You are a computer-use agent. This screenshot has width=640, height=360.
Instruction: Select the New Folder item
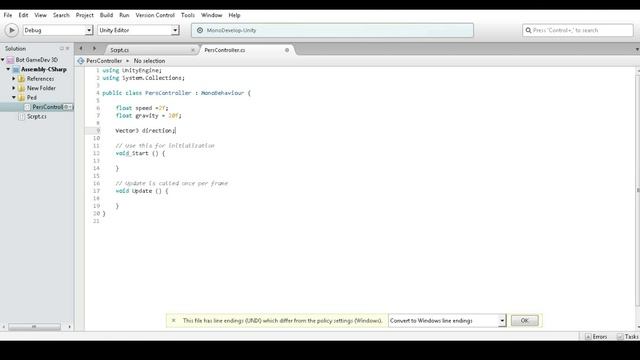click(x=41, y=88)
